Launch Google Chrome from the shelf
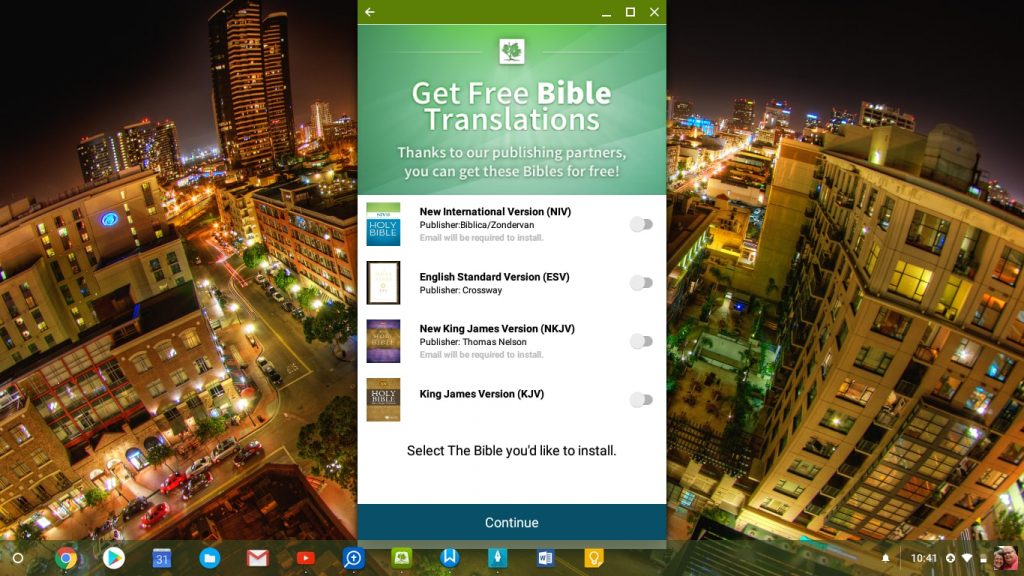1024x576 pixels. point(65,558)
